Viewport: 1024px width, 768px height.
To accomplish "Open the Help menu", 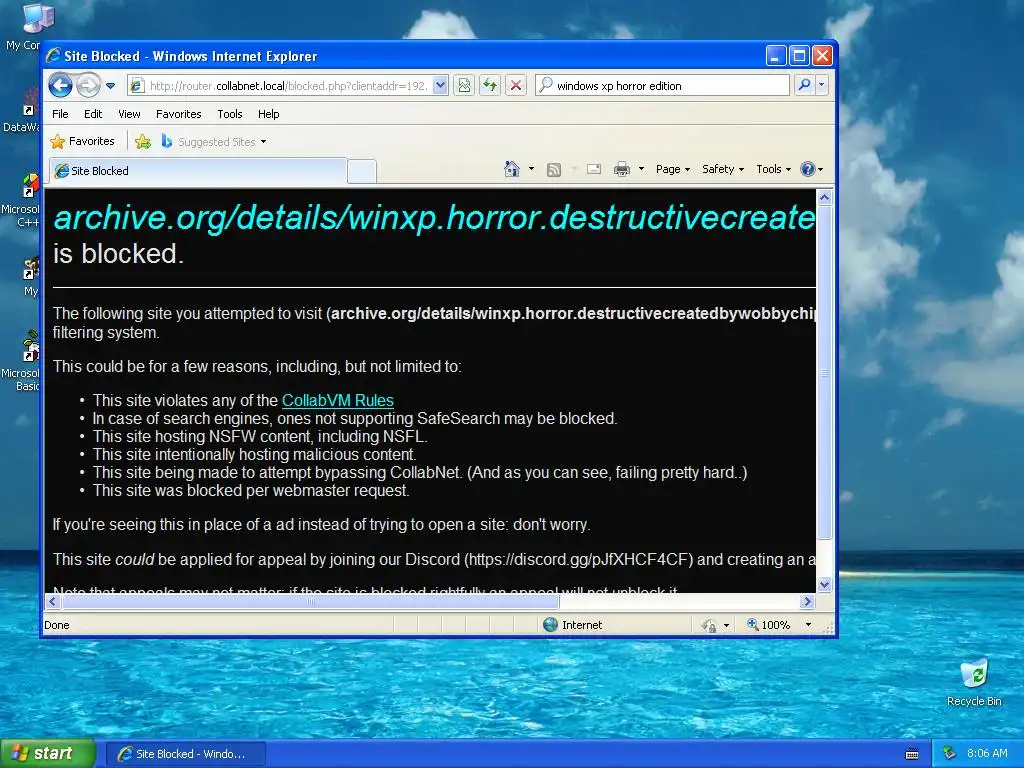I will click(268, 114).
